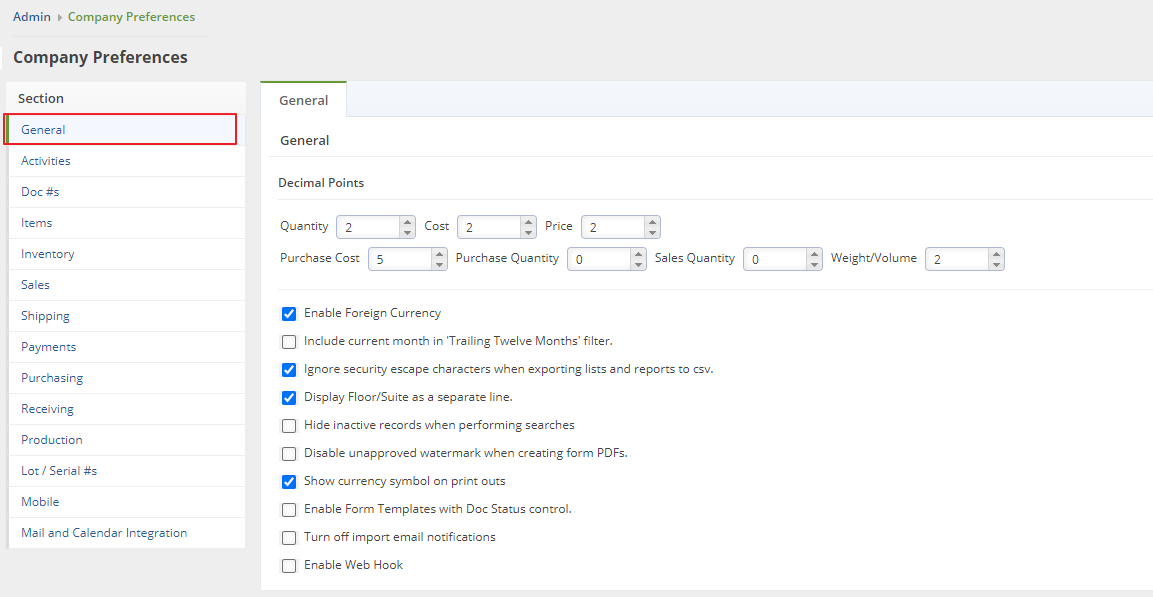Click into the Sales Quantity input field
1153x597 pixels.
tap(775, 259)
